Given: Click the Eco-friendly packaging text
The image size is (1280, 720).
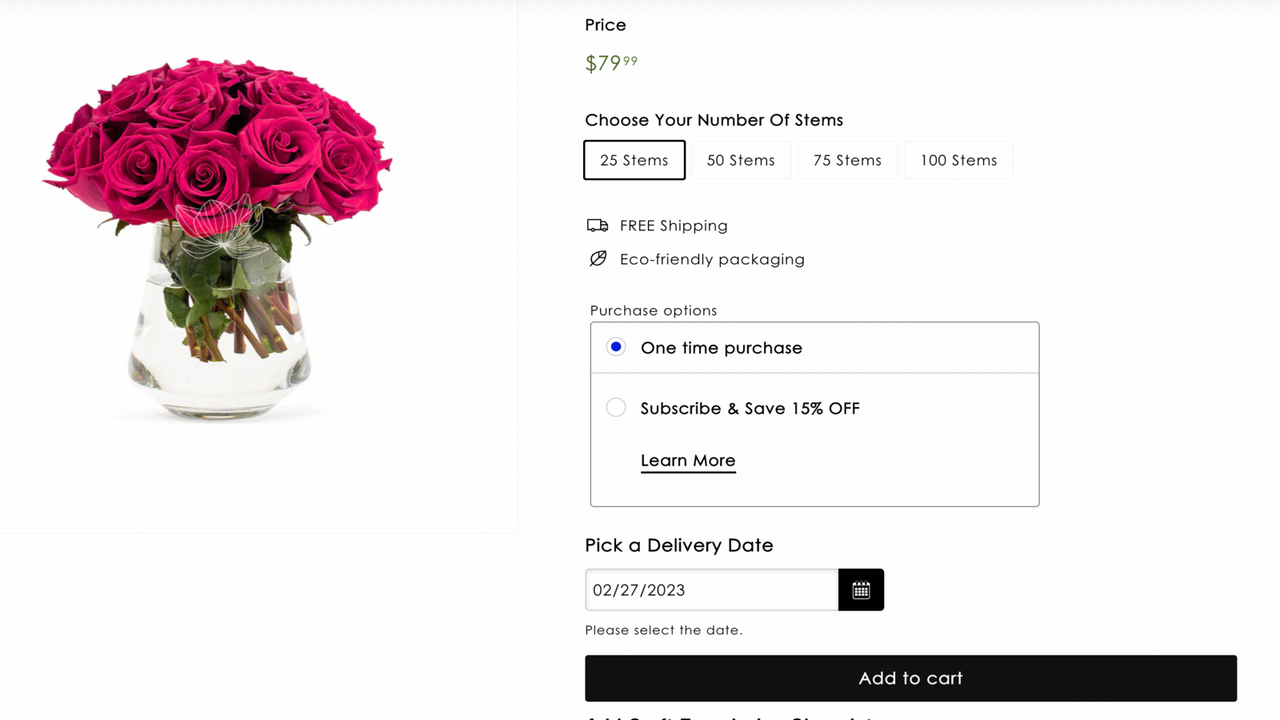Looking at the screenshot, I should click(712, 259).
